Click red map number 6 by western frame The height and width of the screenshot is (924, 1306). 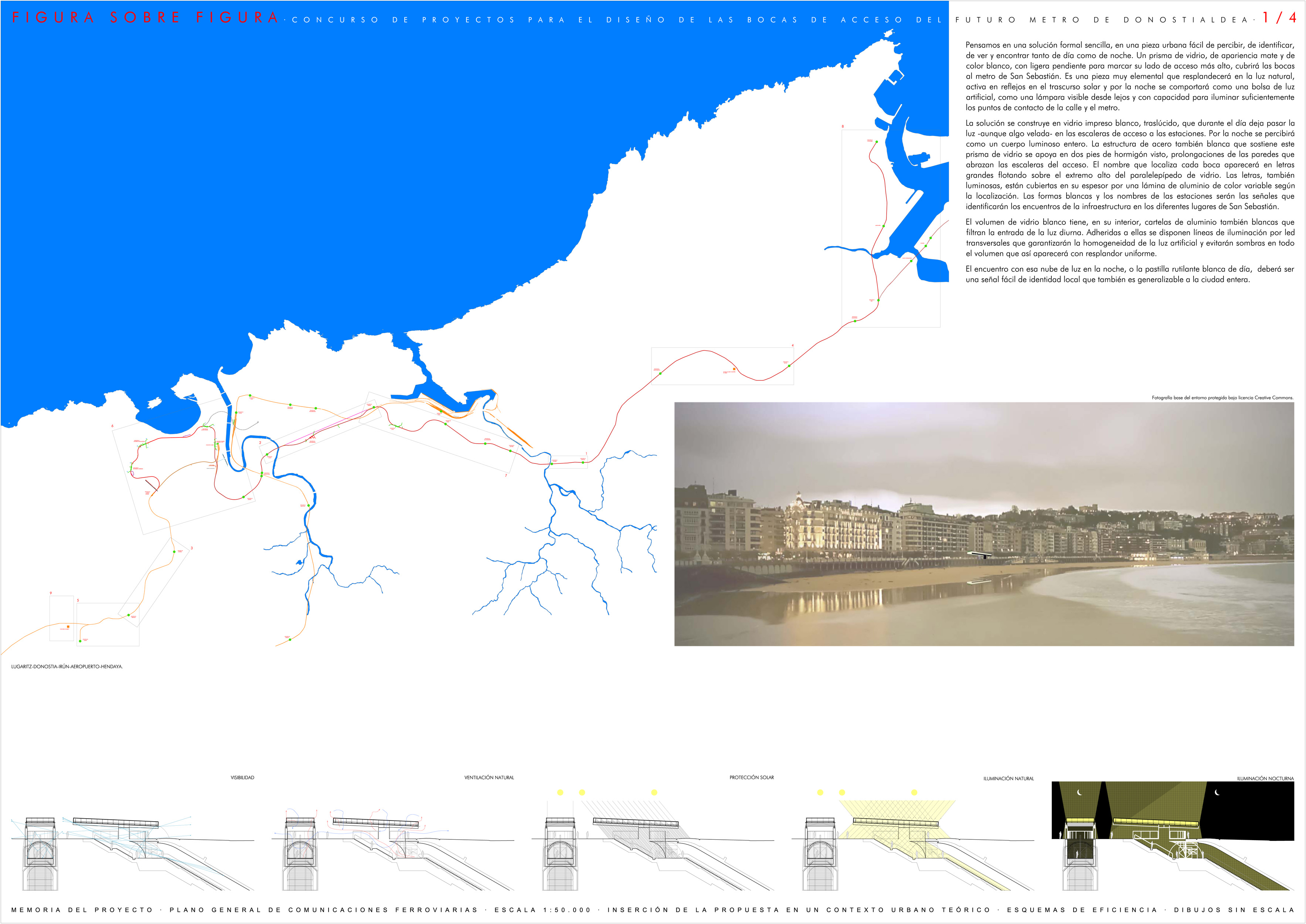112,425
